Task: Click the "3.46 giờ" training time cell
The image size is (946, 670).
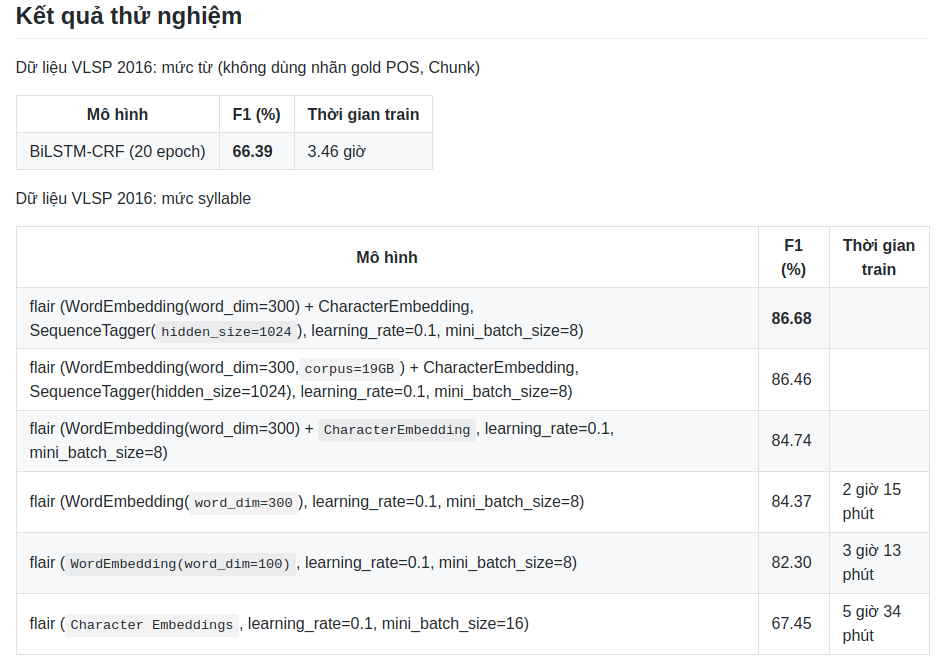Action: [336, 152]
